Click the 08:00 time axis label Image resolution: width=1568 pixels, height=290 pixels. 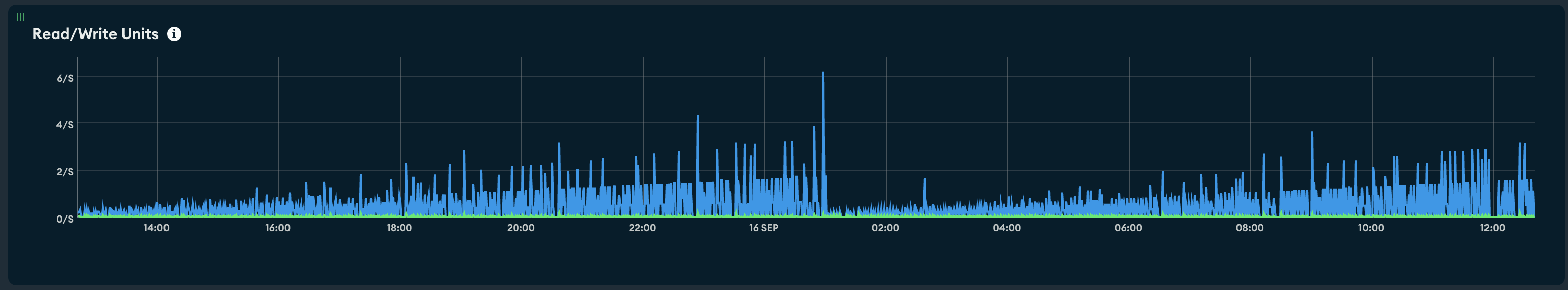point(1250,228)
